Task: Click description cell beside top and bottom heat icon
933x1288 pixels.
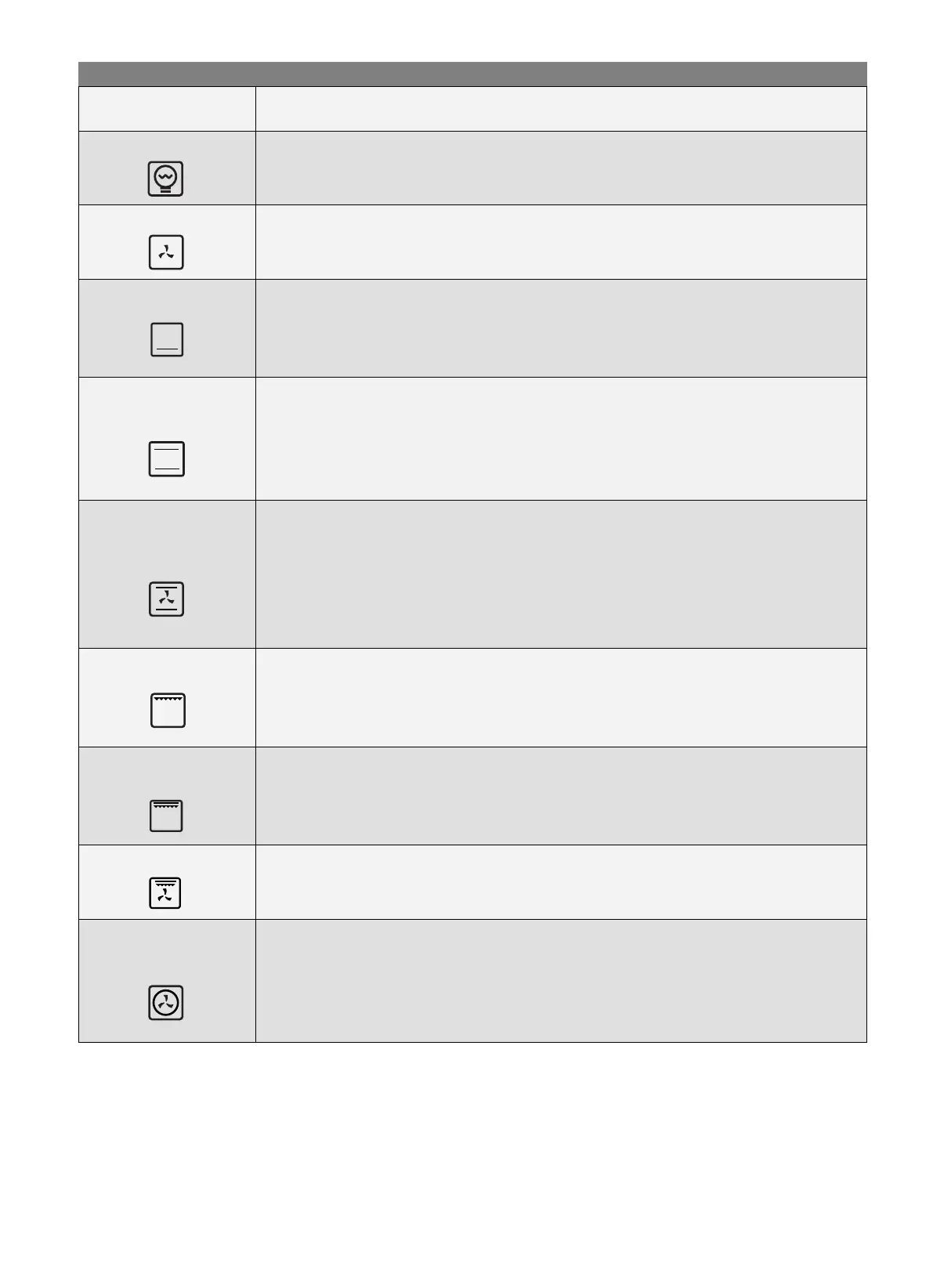Action: point(561,439)
